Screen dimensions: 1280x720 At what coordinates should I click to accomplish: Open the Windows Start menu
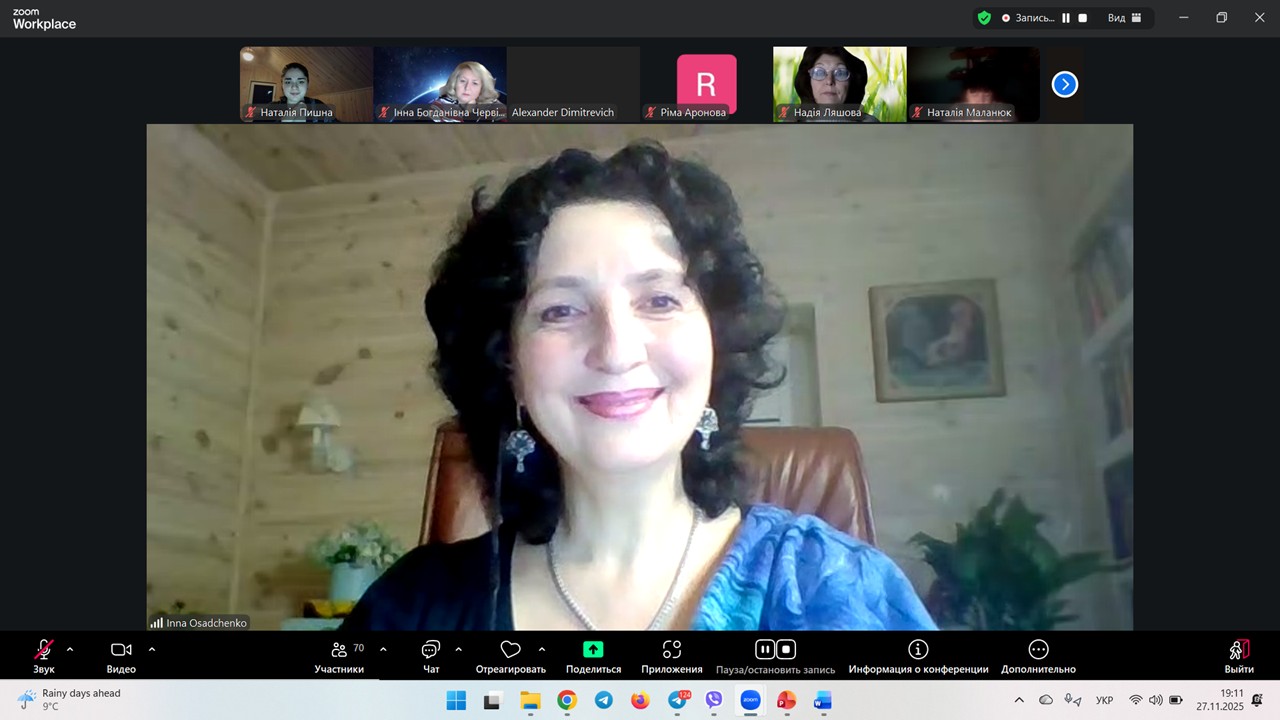(x=456, y=700)
